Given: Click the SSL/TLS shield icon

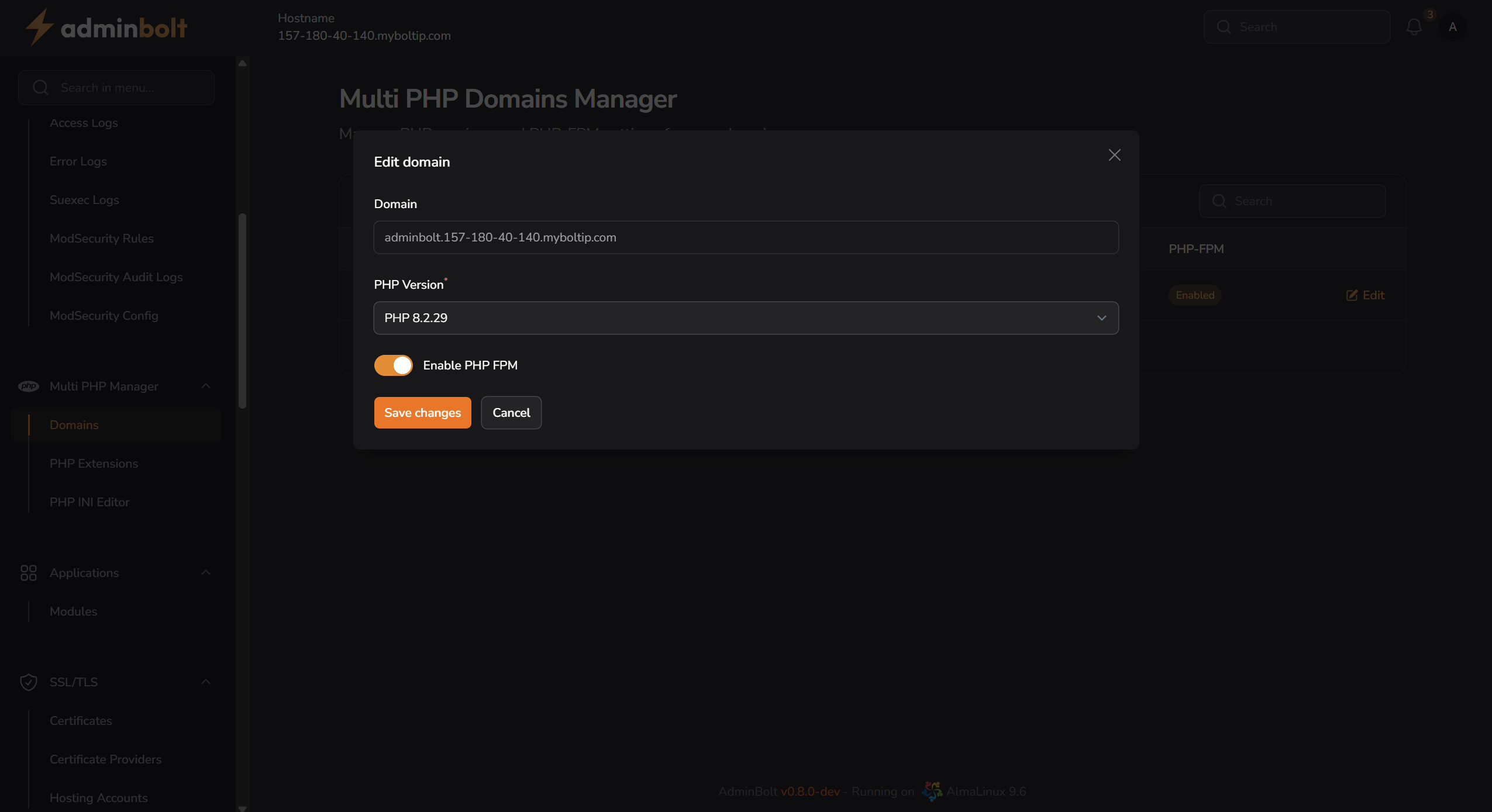Looking at the screenshot, I should [x=28, y=682].
